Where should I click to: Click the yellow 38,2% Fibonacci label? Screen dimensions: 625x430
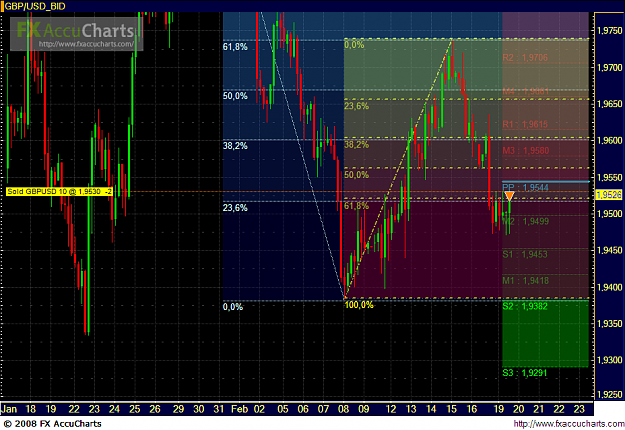coord(357,145)
